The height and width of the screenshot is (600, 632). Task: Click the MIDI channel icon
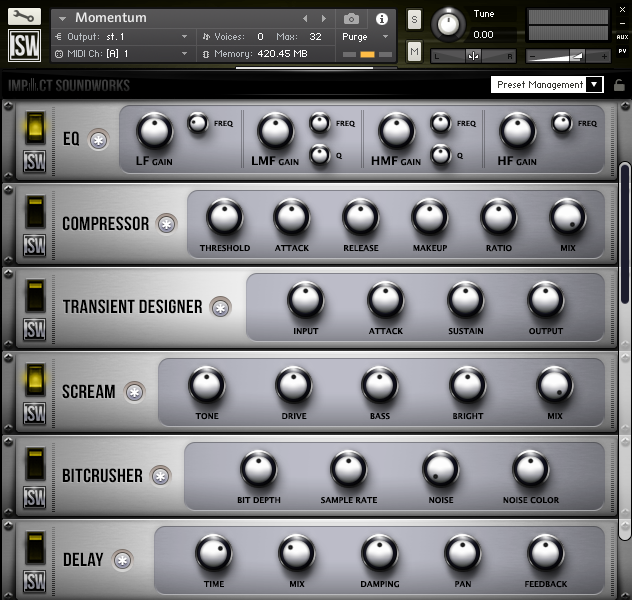click(x=59, y=54)
